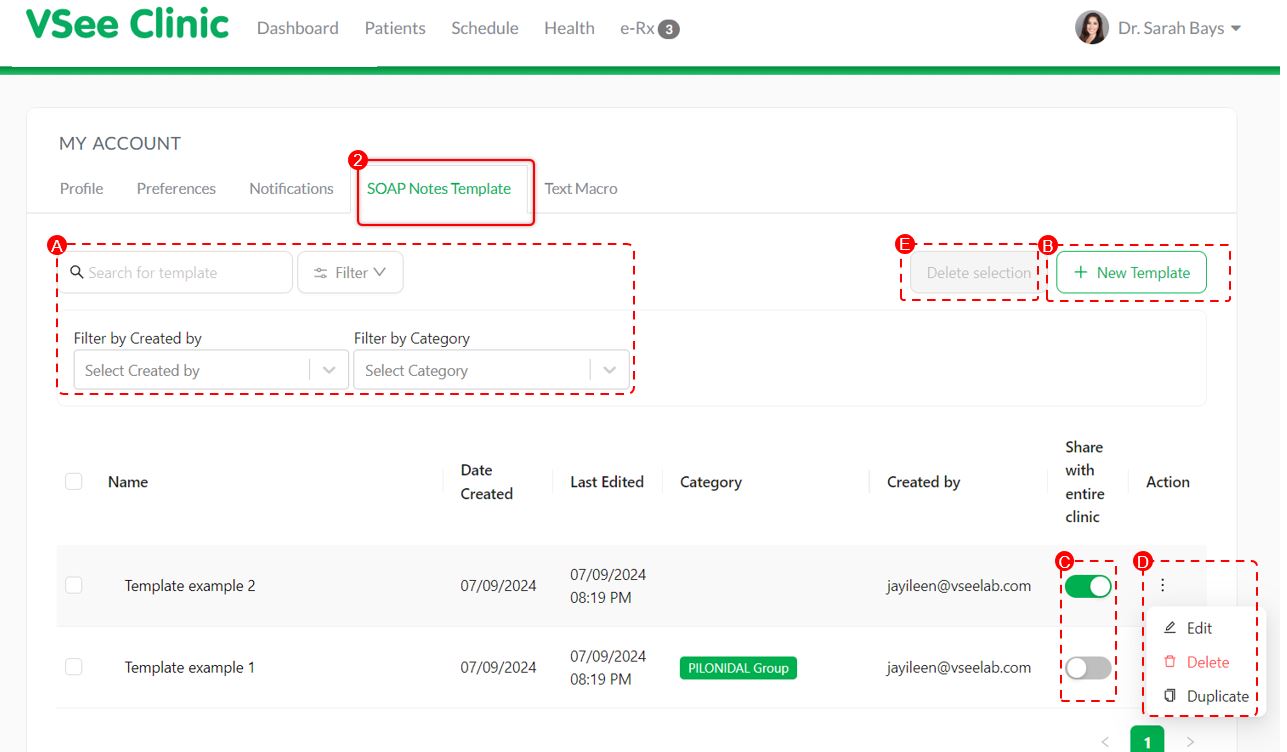
Task: Click the pencil Edit icon
Action: point(1170,627)
